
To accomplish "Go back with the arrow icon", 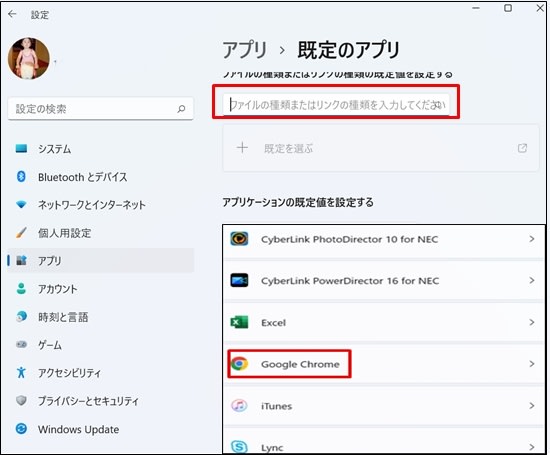I will pyautogui.click(x=12, y=14).
